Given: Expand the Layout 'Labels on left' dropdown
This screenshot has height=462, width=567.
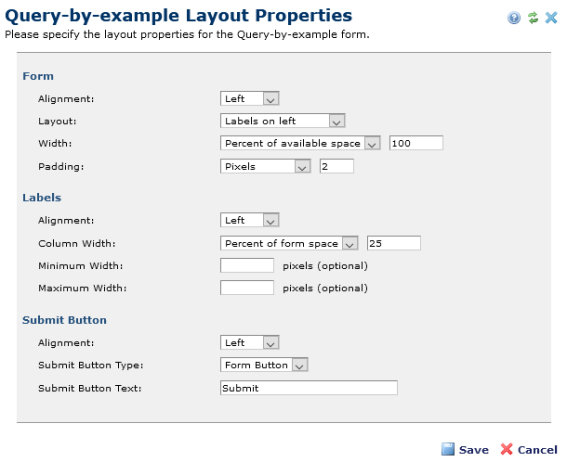Looking at the screenshot, I should point(282,121).
